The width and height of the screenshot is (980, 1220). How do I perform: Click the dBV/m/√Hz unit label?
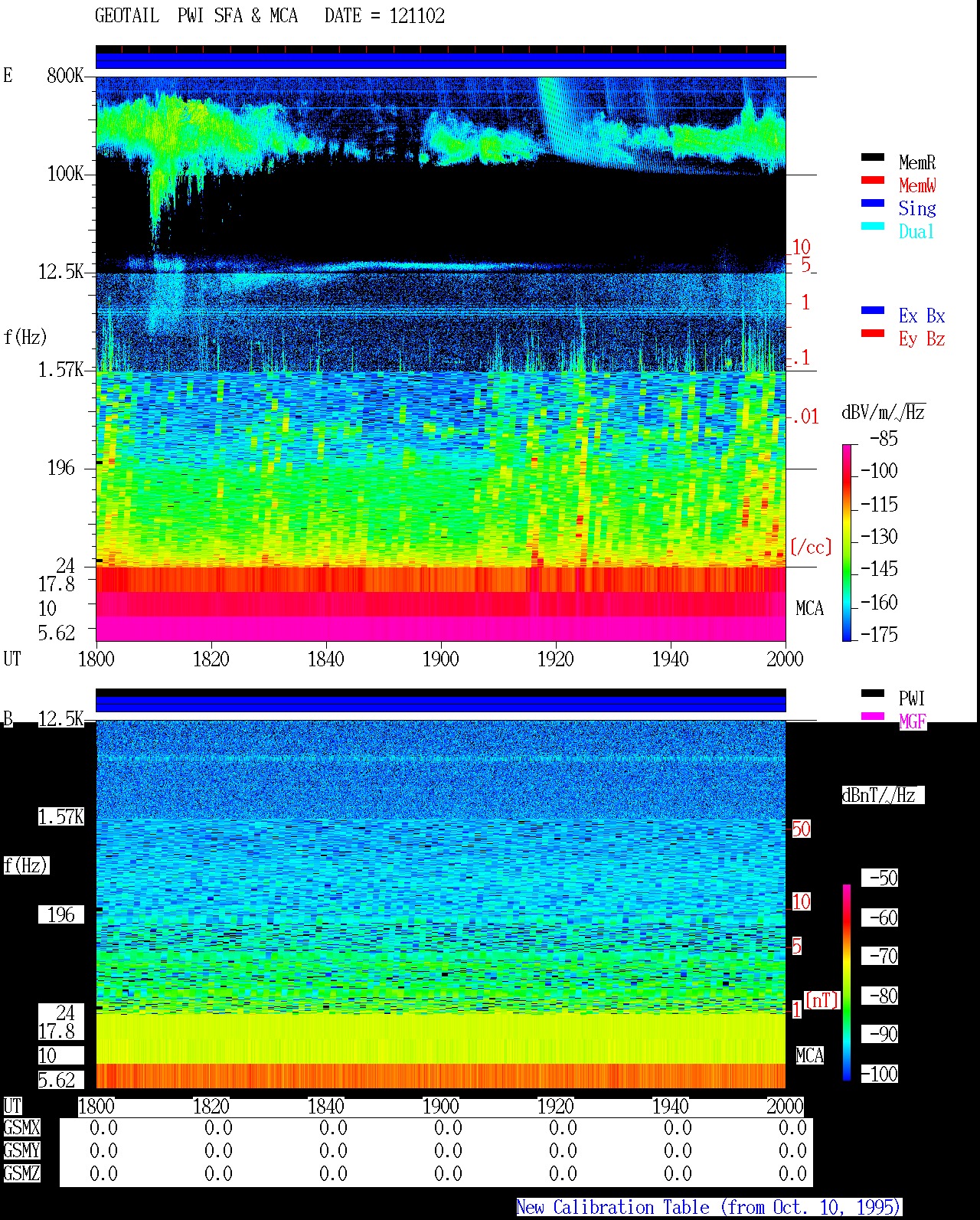tap(884, 412)
